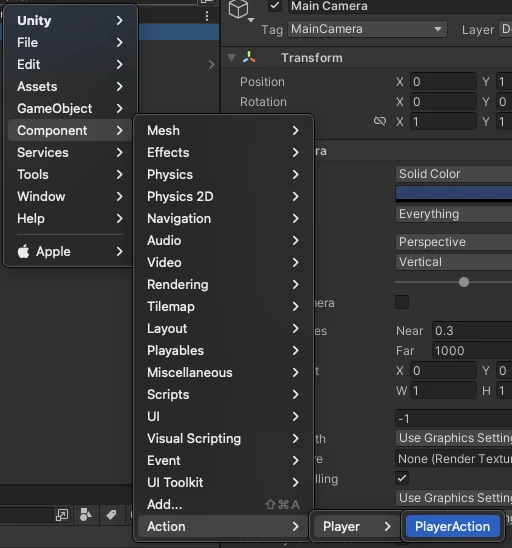
Task: Click the field of view slider handle
Action: tap(464, 282)
